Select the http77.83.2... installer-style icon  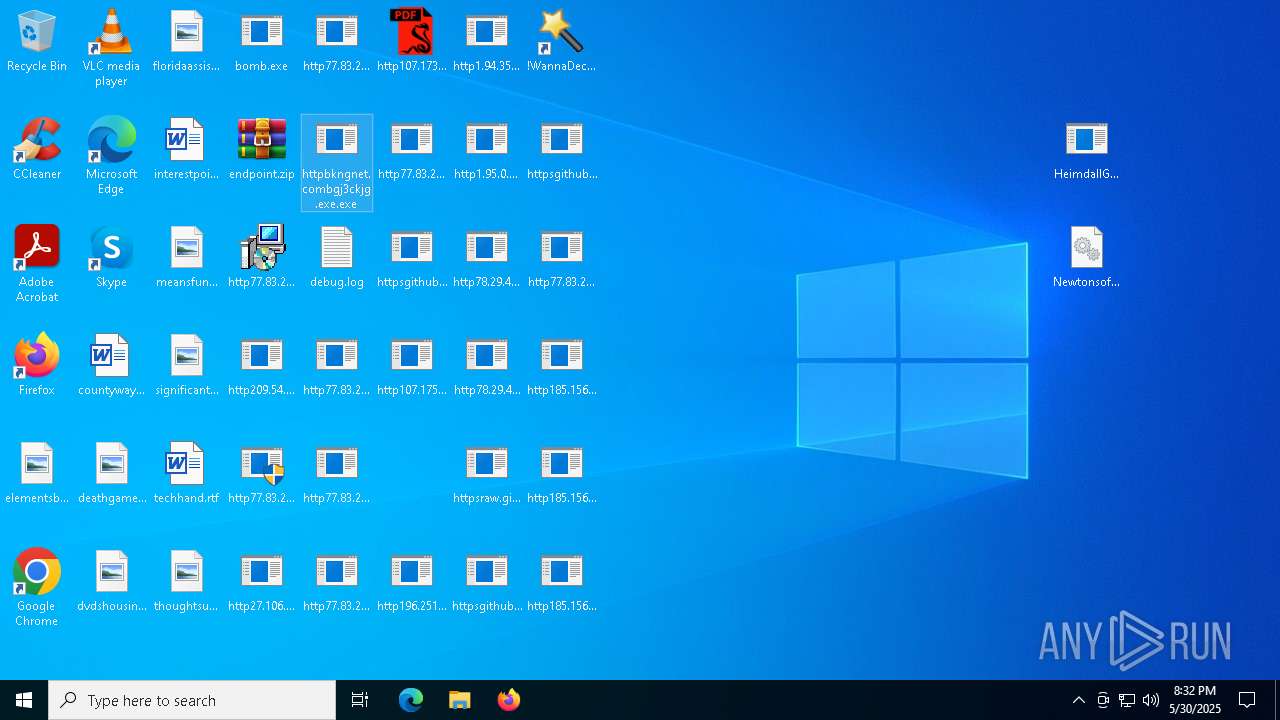click(262, 258)
